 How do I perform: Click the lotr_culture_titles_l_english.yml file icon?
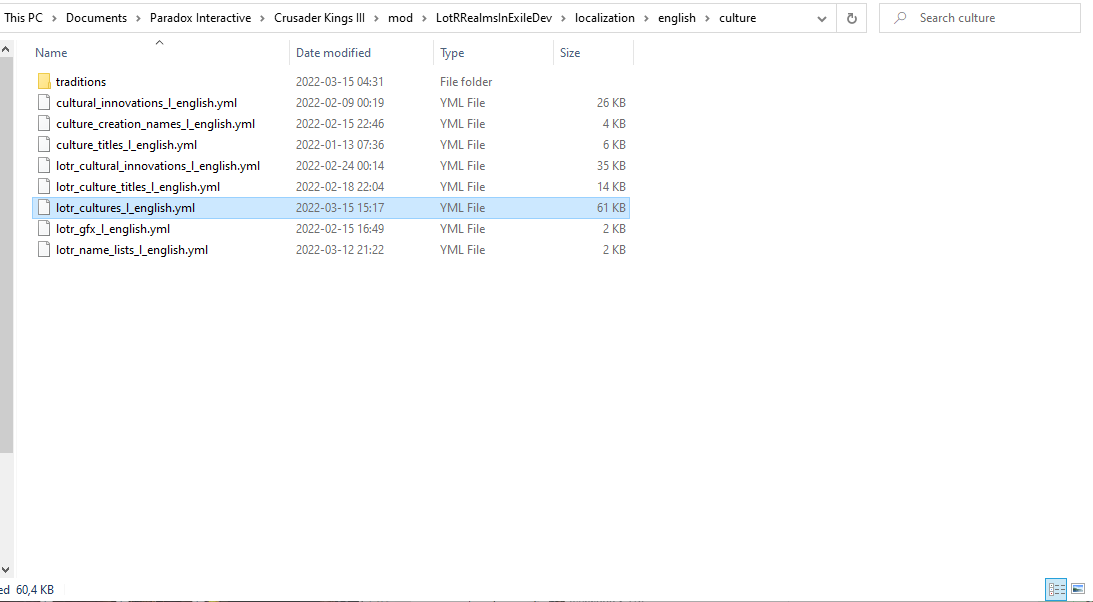[x=44, y=186]
